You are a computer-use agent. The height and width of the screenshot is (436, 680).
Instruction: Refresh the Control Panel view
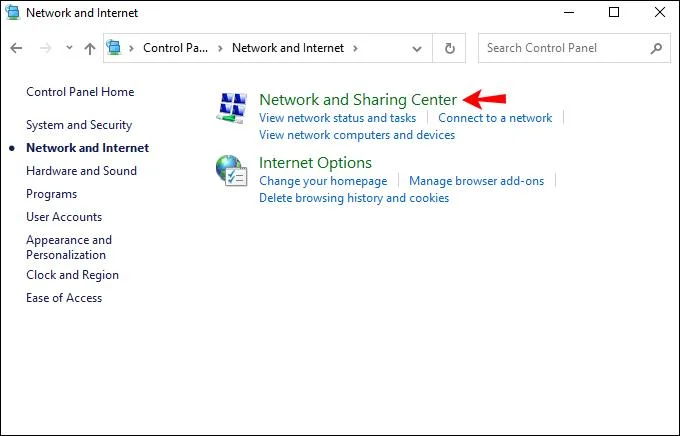(x=450, y=48)
